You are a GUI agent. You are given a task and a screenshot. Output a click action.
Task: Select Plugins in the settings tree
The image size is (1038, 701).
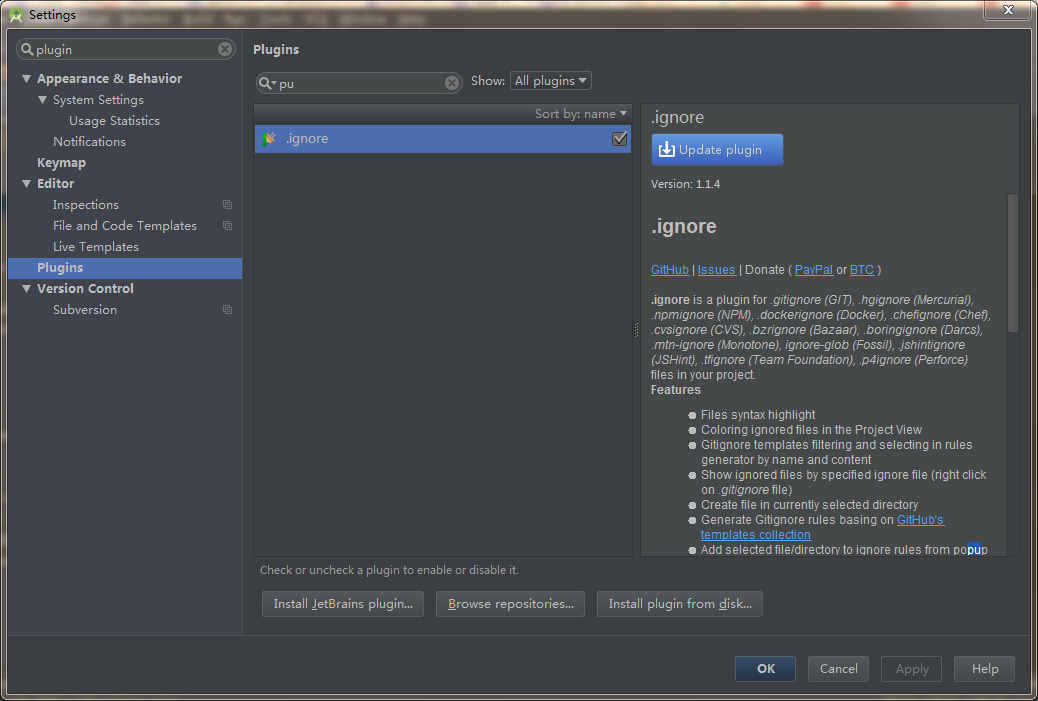click(x=125, y=268)
